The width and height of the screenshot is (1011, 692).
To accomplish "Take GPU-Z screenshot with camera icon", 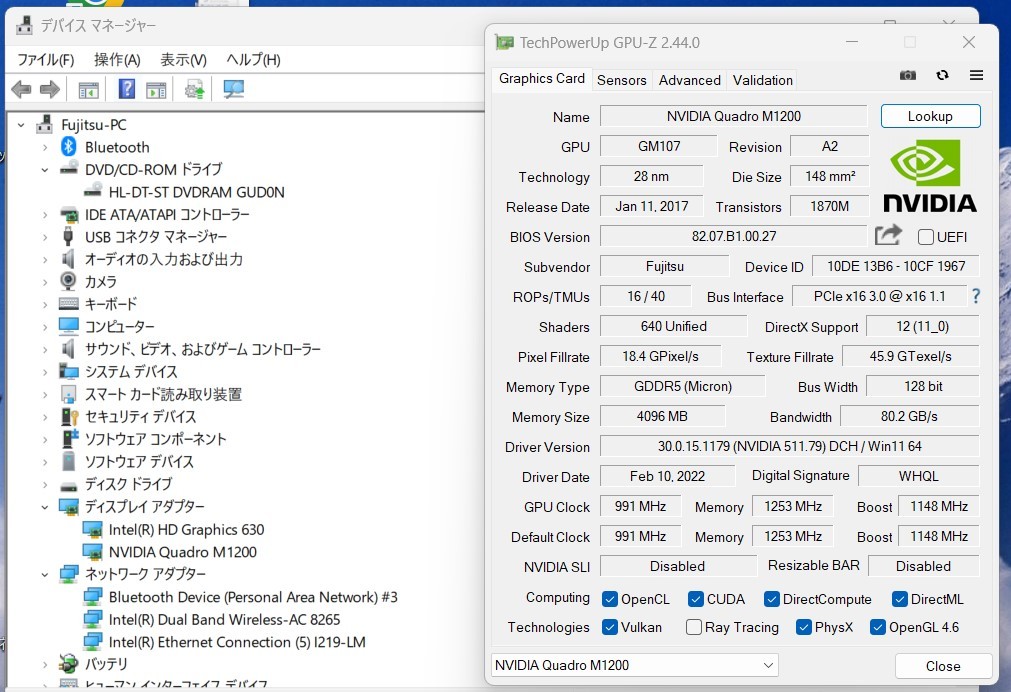I will 908,75.
